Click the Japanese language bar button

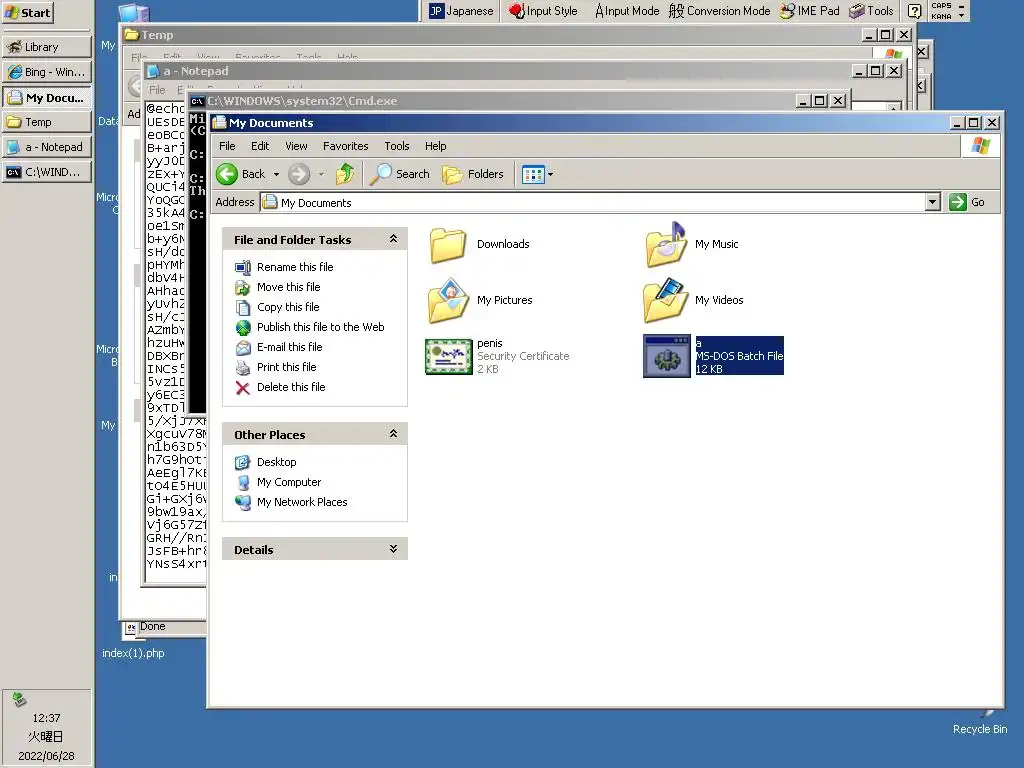tap(461, 11)
